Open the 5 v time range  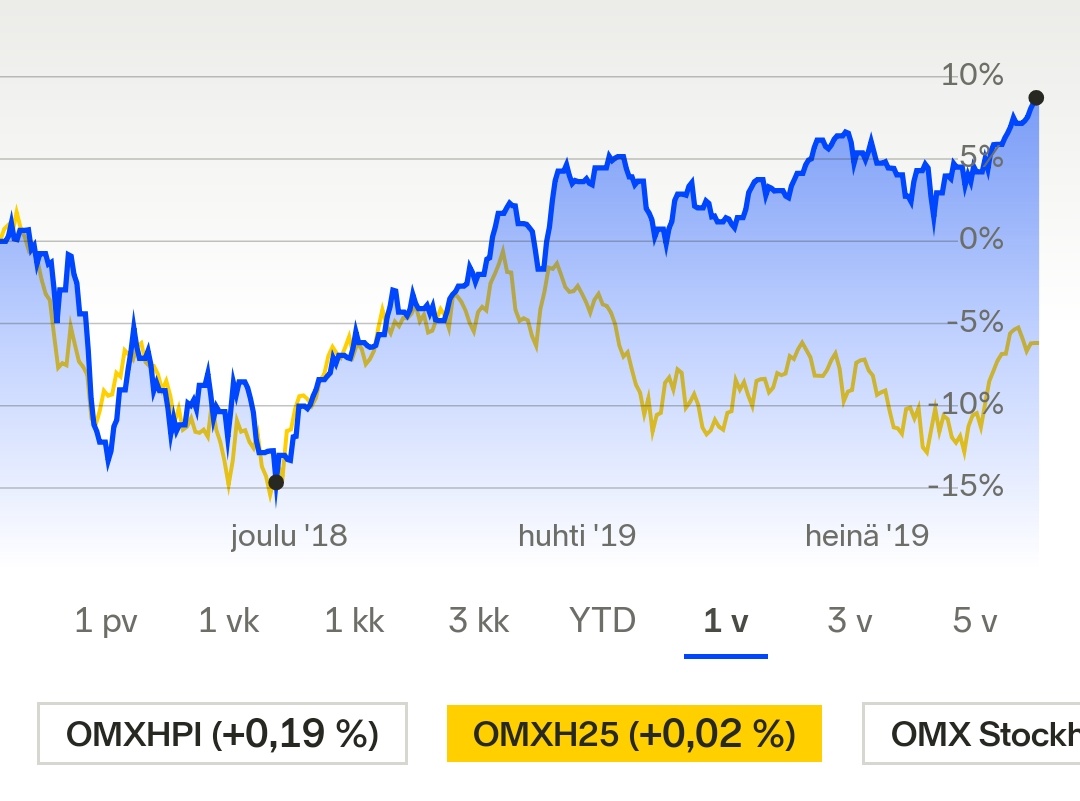point(975,621)
